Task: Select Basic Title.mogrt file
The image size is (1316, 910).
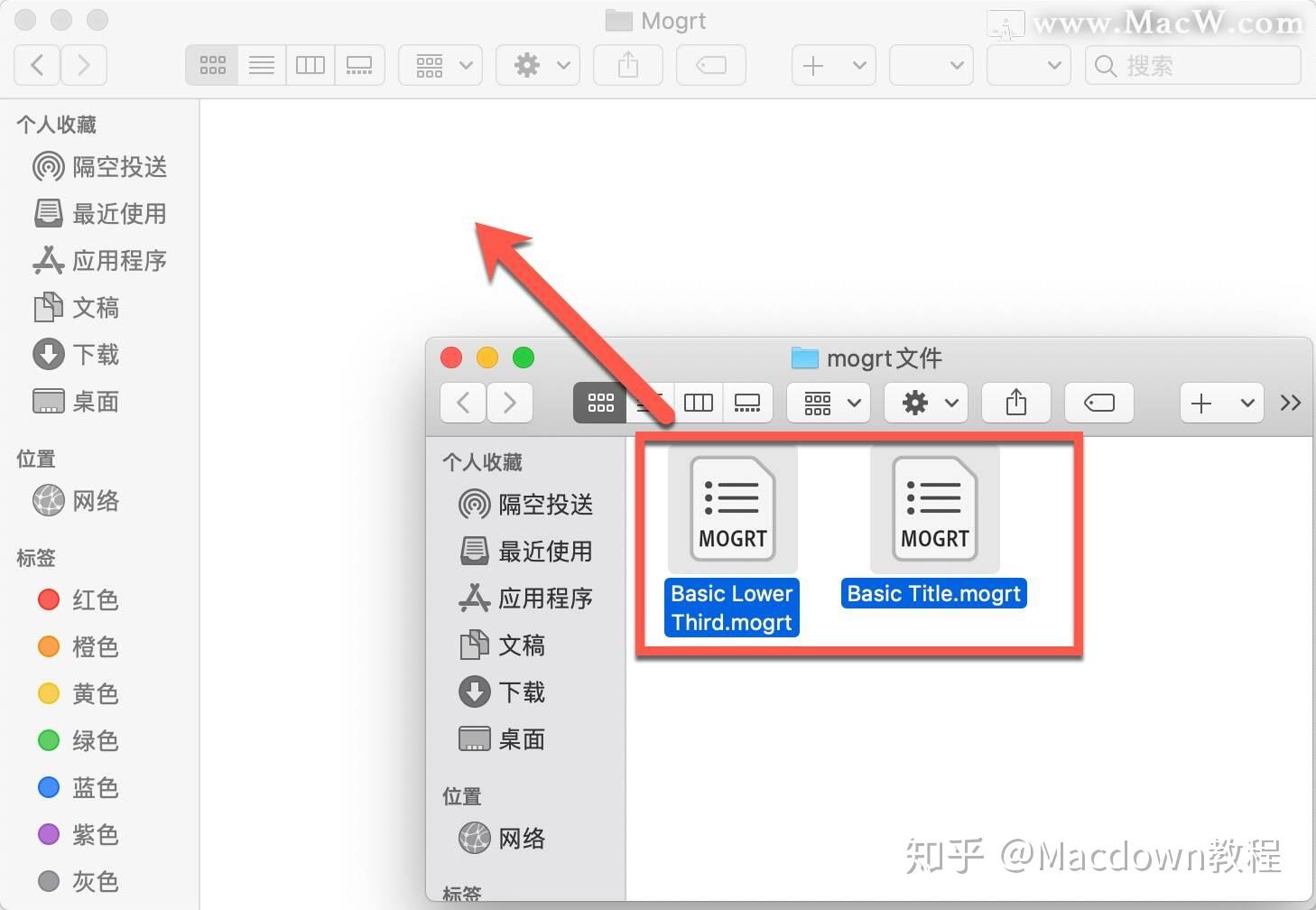Action: pos(933,508)
